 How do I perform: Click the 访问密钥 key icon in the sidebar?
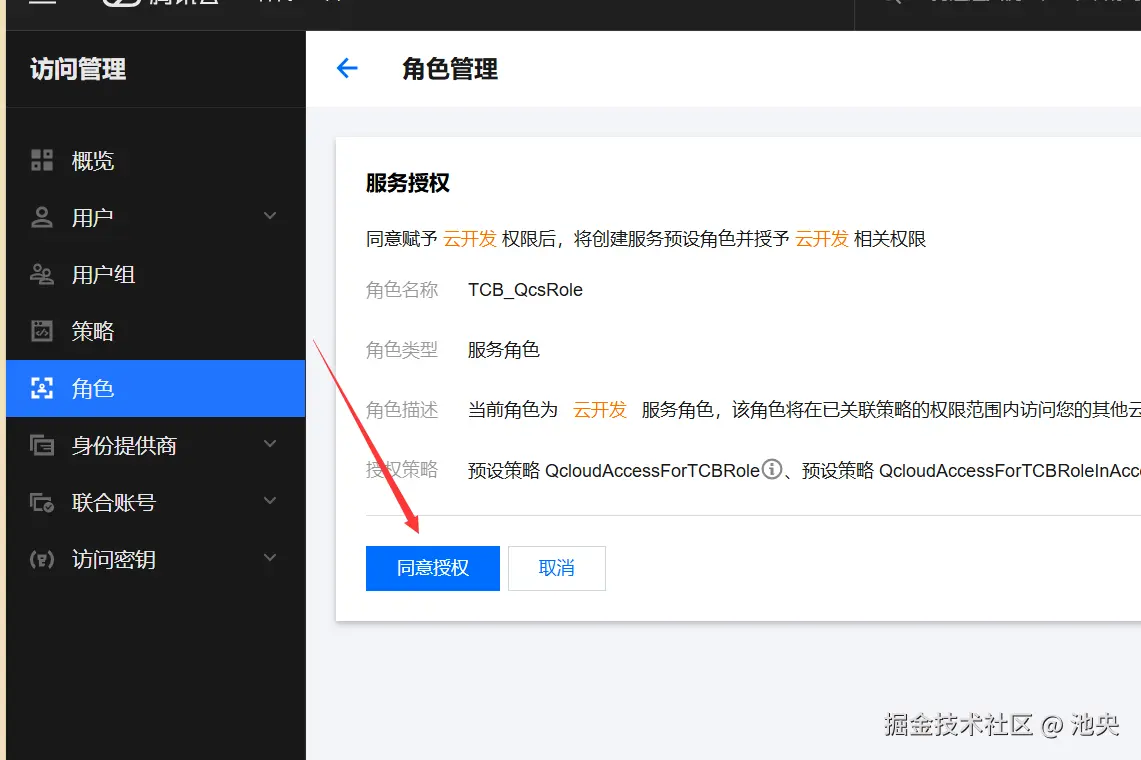coord(42,559)
